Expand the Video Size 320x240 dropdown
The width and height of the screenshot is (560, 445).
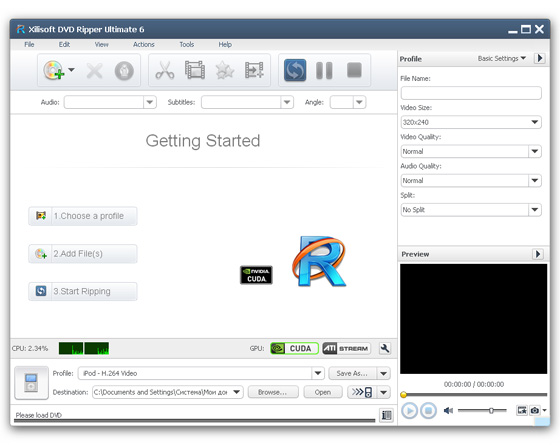coord(471,122)
